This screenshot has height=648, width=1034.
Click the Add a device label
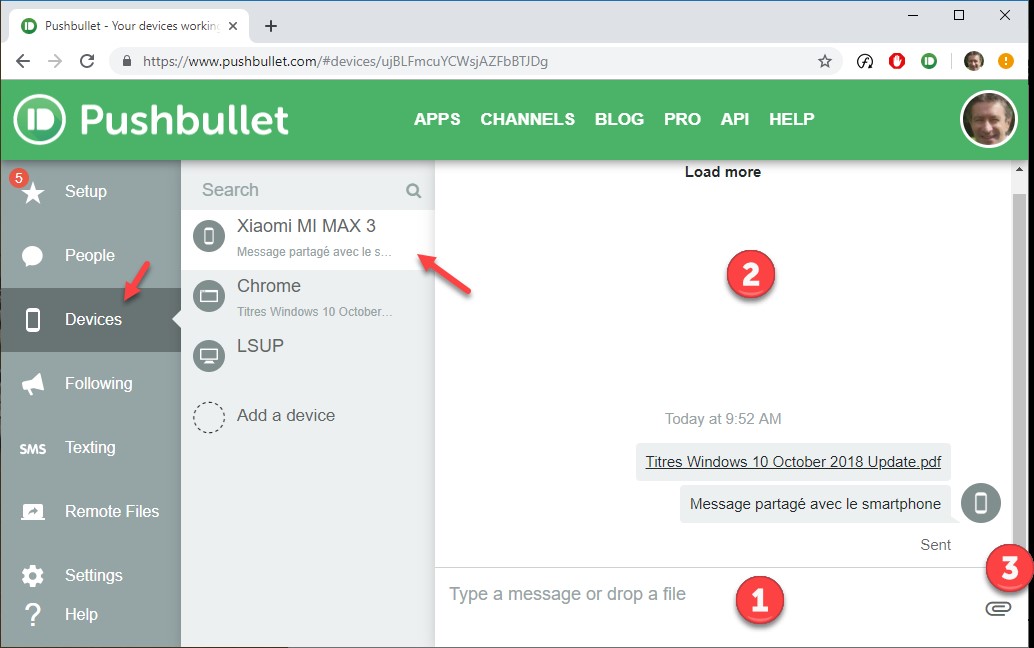(x=286, y=416)
